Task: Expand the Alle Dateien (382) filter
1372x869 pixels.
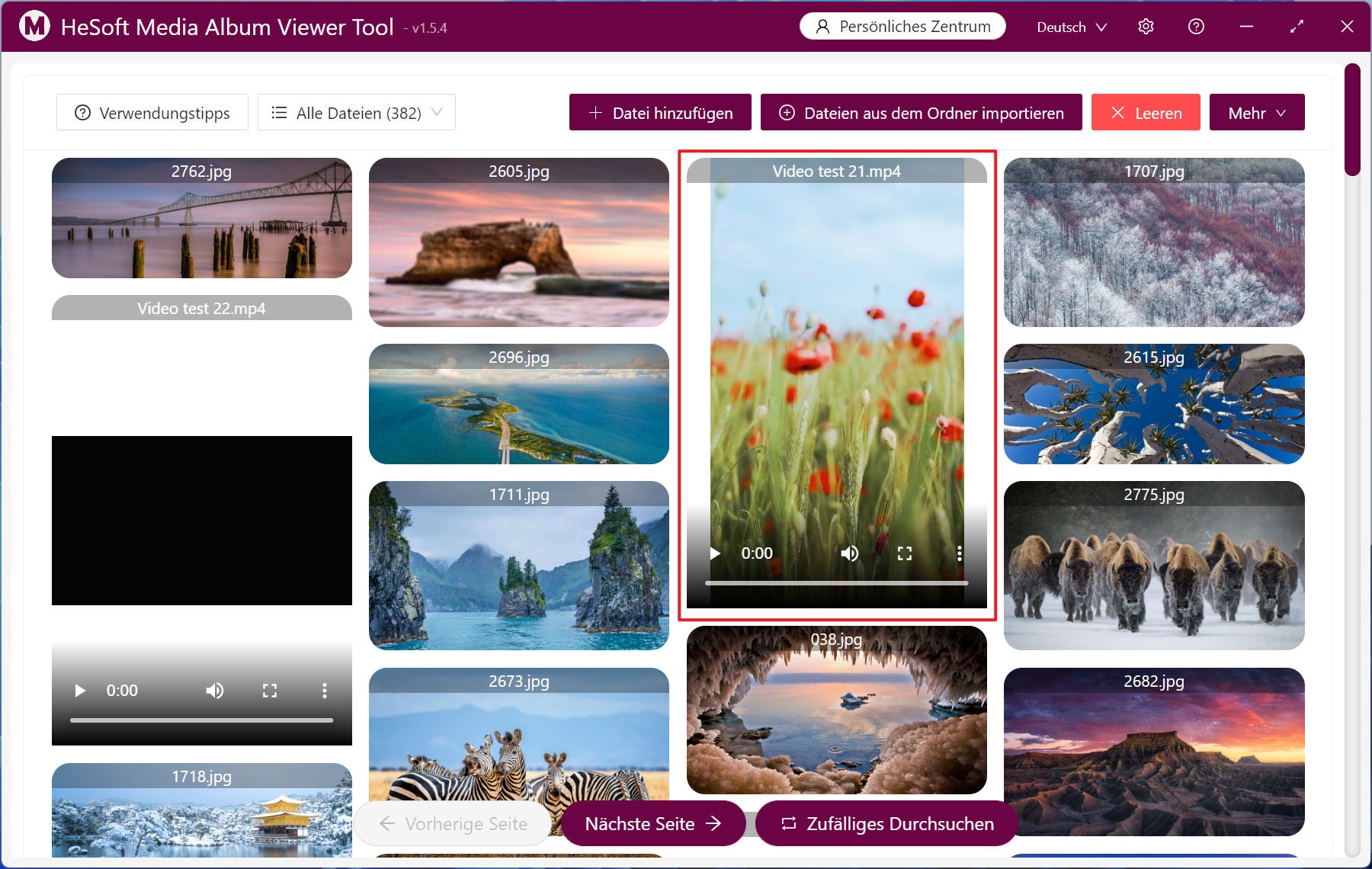Action: pyautogui.click(x=357, y=113)
